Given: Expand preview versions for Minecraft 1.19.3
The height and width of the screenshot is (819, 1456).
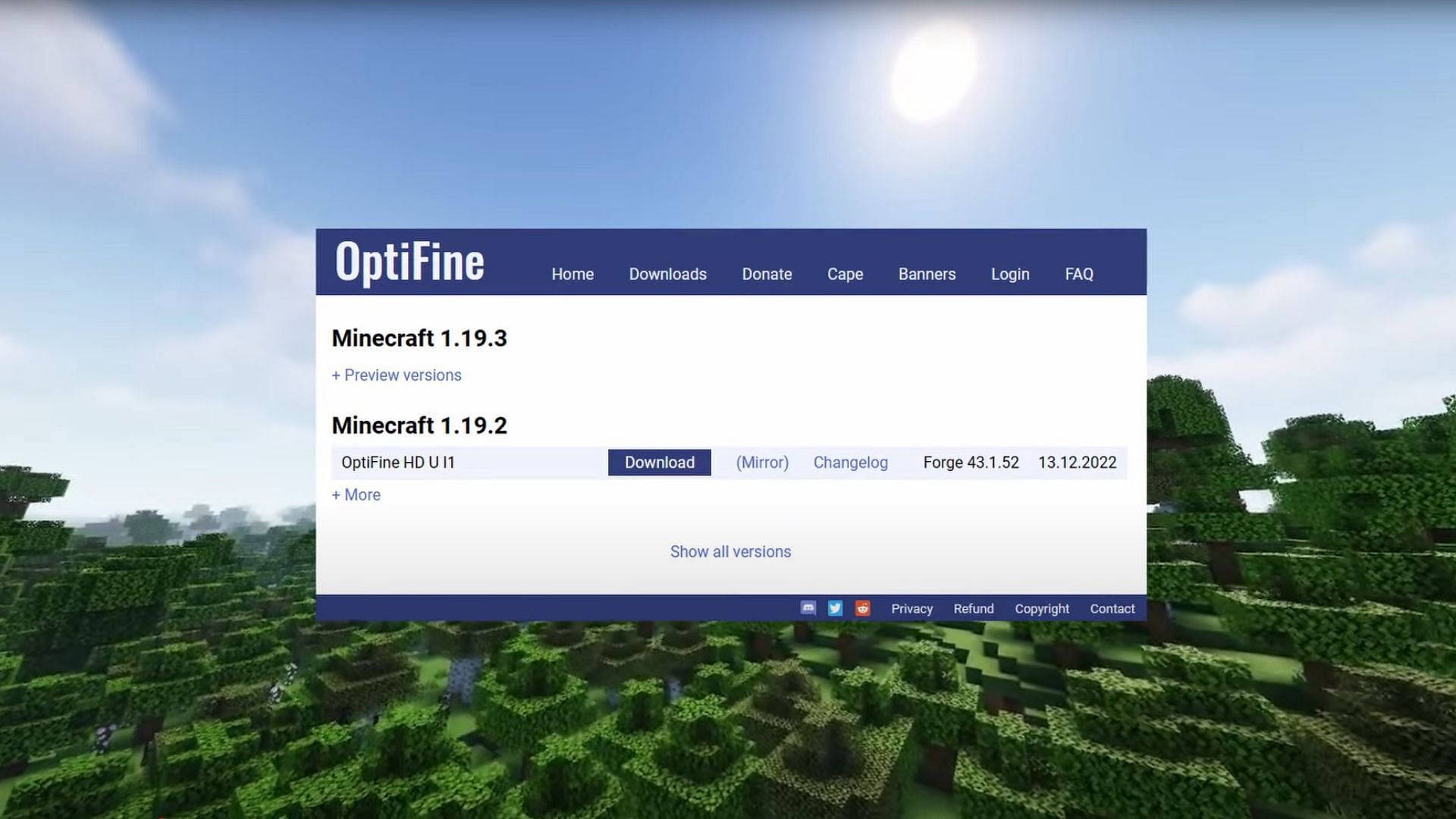Looking at the screenshot, I should coord(397,375).
